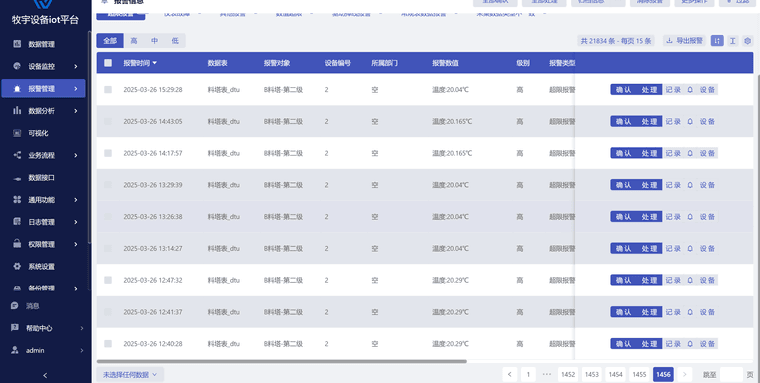Check the row box for 2025-03-26 15:29:28
Image resolution: width=760 pixels, height=383 pixels.
coord(108,90)
